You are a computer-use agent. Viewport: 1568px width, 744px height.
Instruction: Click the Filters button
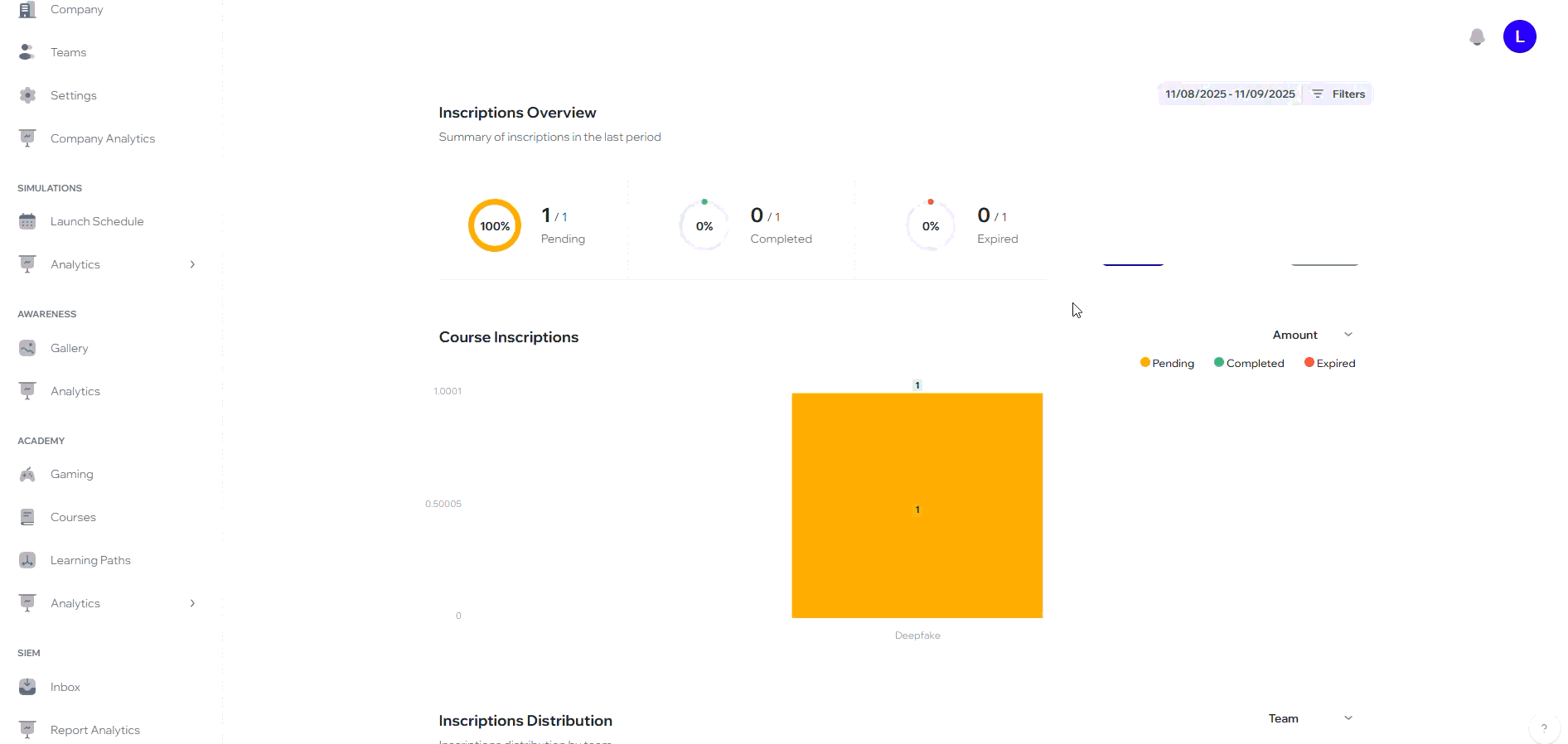(x=1338, y=94)
